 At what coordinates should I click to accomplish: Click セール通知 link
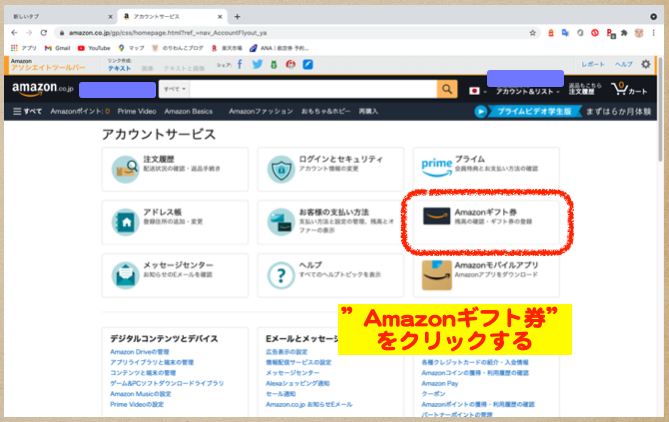tap(281, 394)
